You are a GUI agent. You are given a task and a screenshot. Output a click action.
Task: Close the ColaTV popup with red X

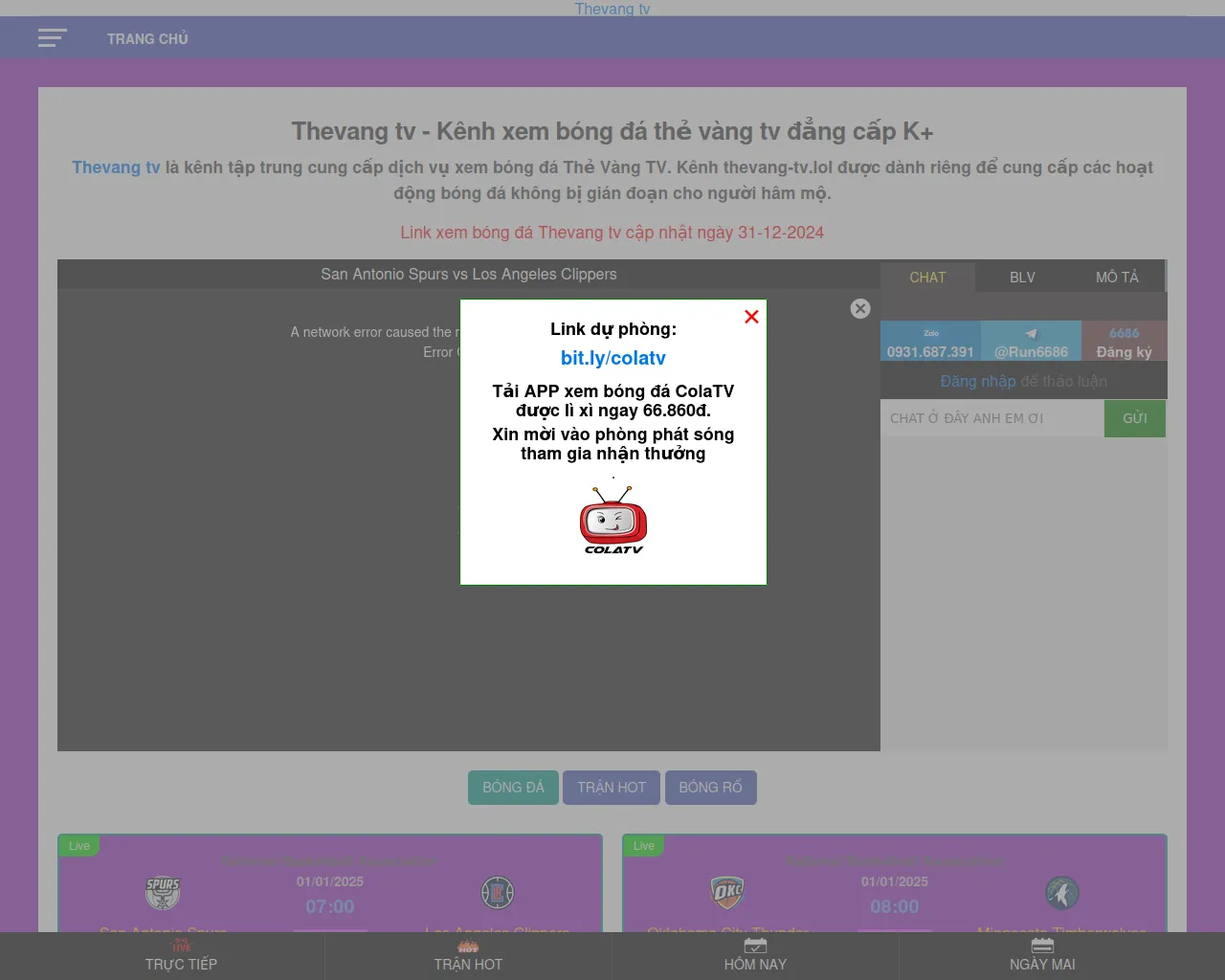point(751,317)
